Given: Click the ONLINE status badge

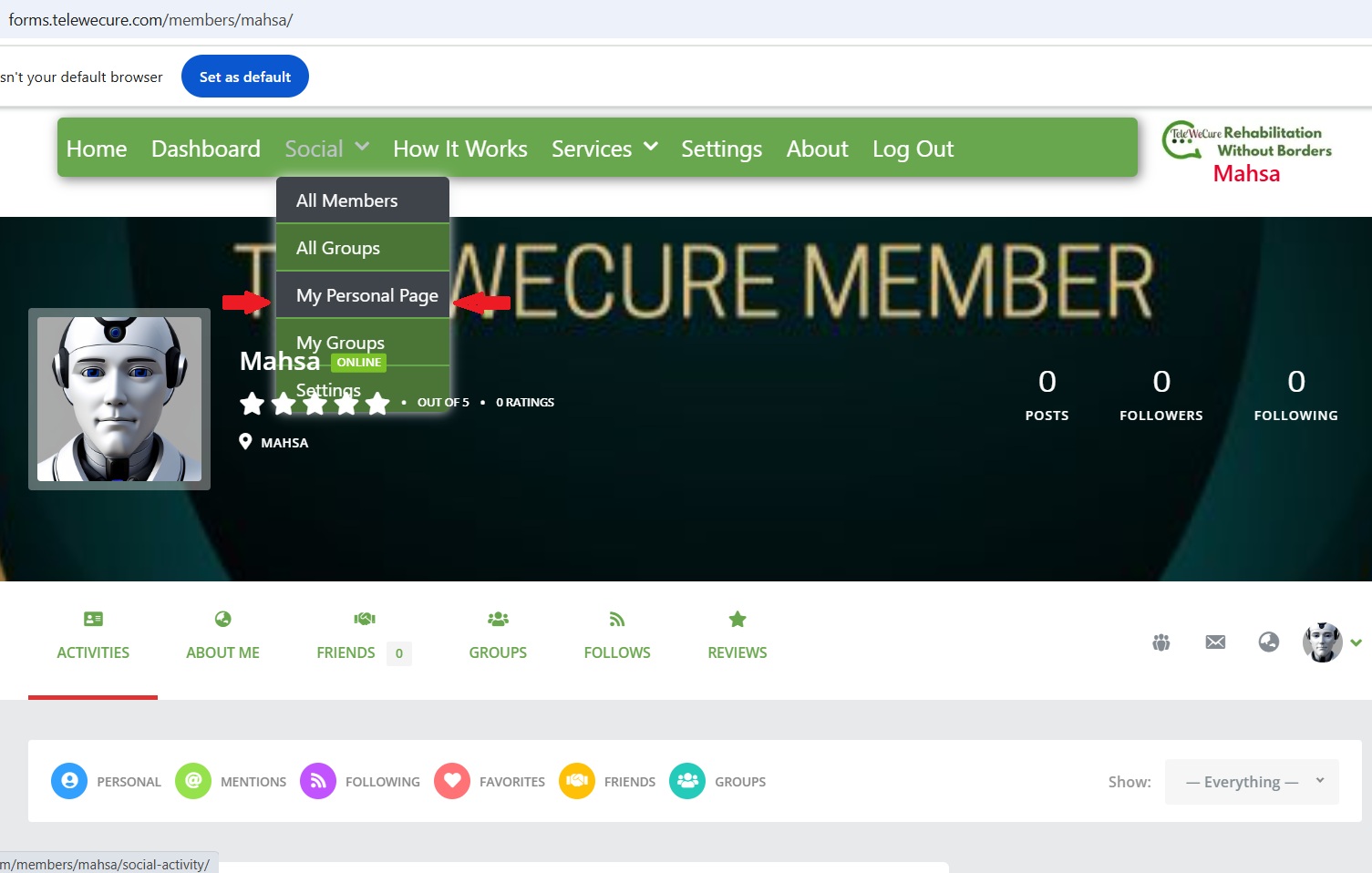Looking at the screenshot, I should pos(358,363).
